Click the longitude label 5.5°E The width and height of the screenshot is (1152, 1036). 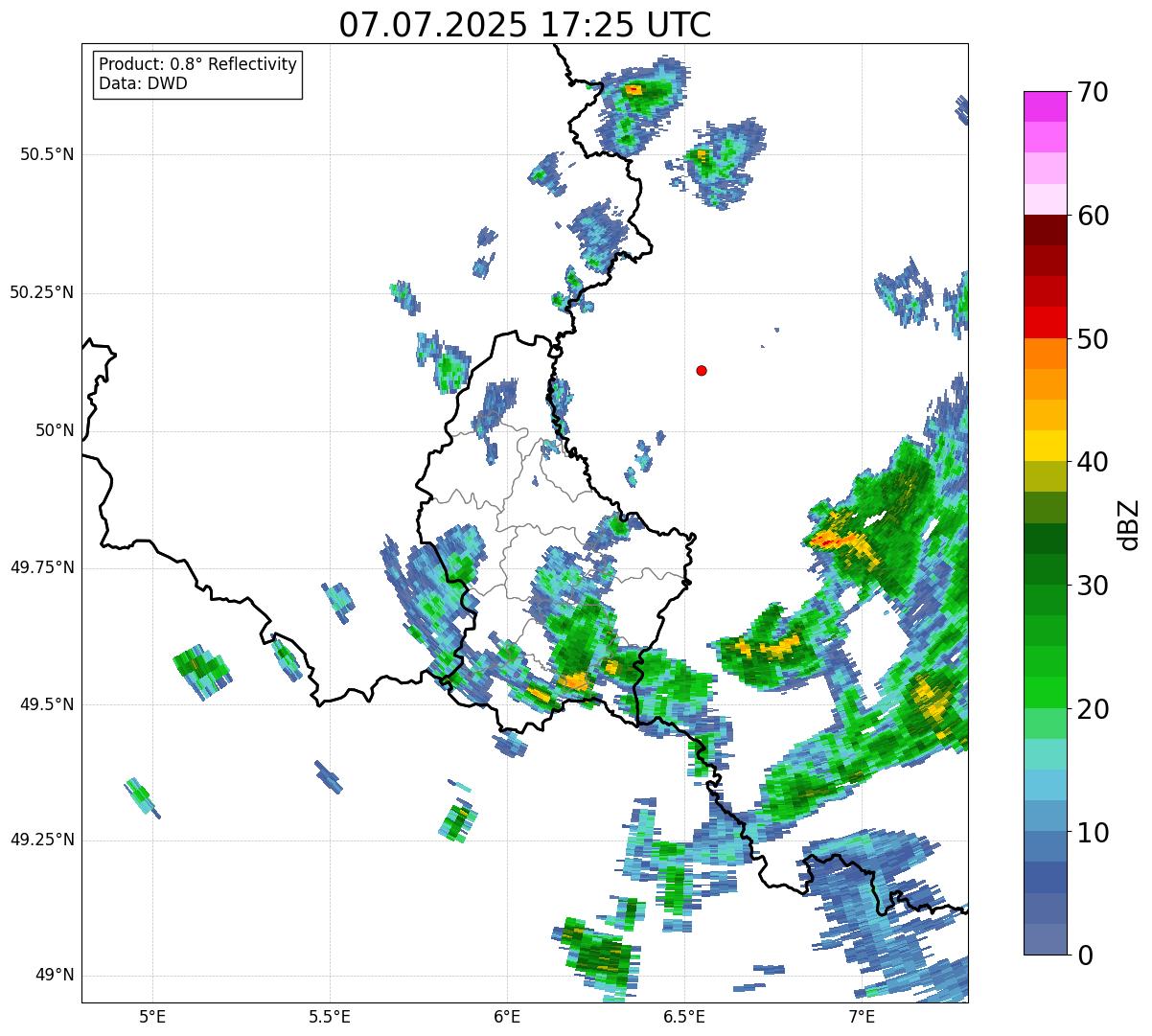pos(330,1016)
